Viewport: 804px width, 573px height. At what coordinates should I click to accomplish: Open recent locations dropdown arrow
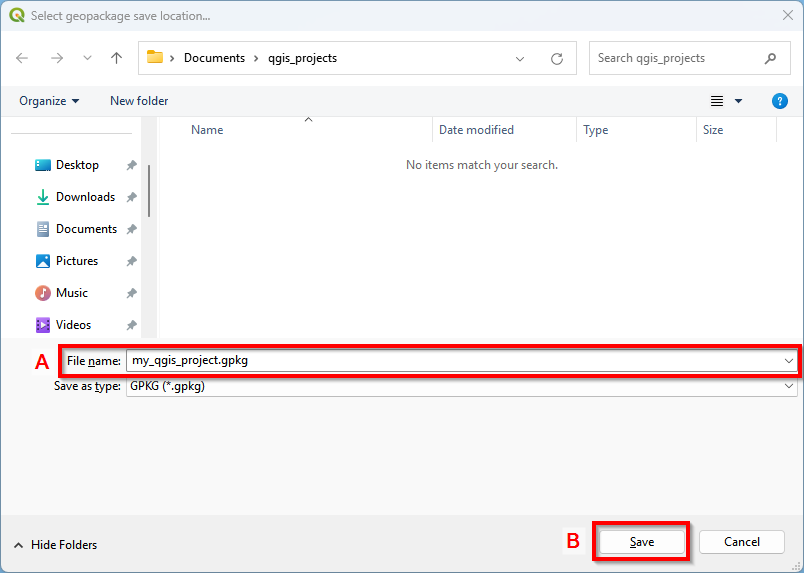click(x=87, y=59)
